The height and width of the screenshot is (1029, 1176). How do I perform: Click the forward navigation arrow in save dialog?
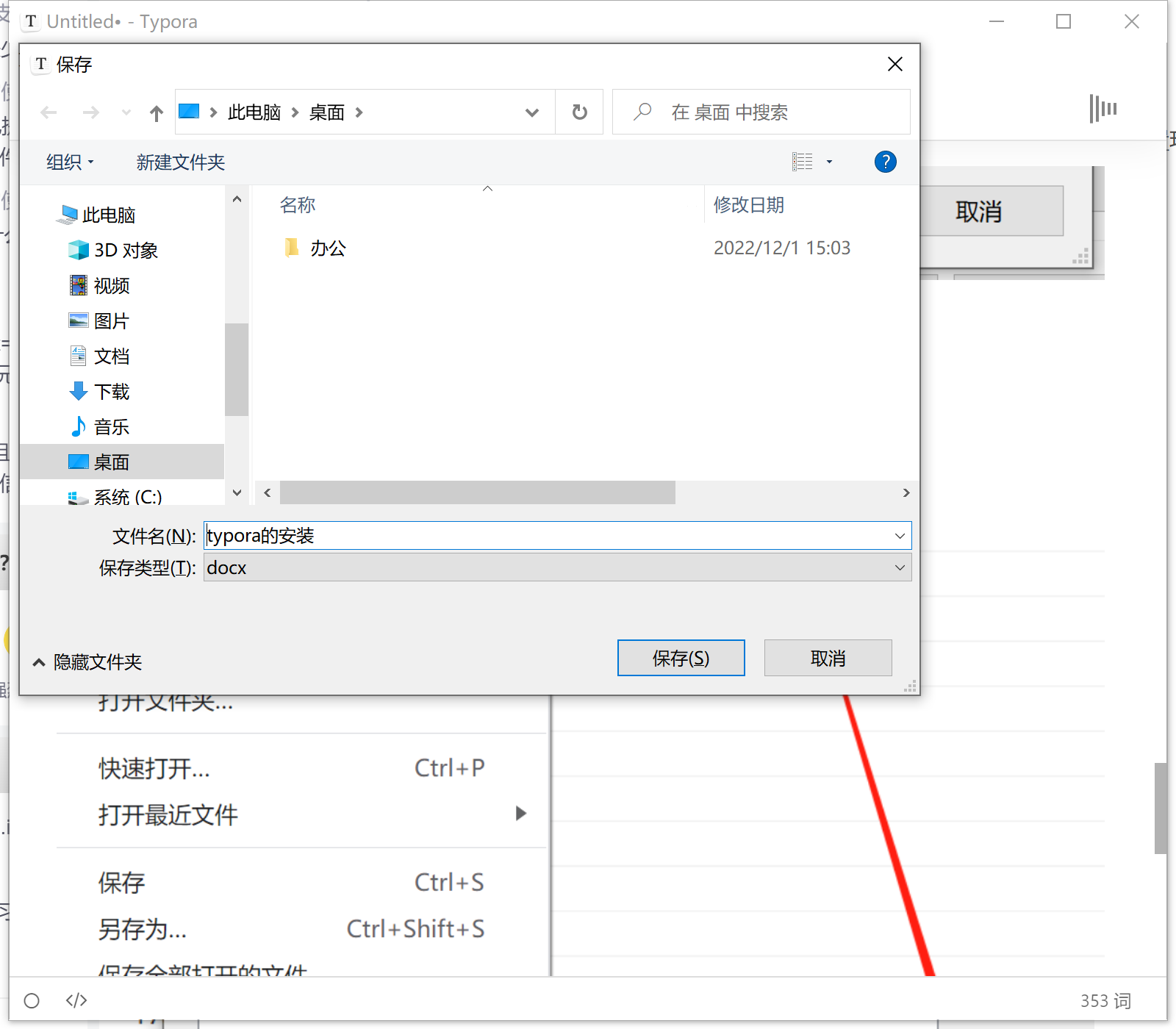(x=91, y=112)
